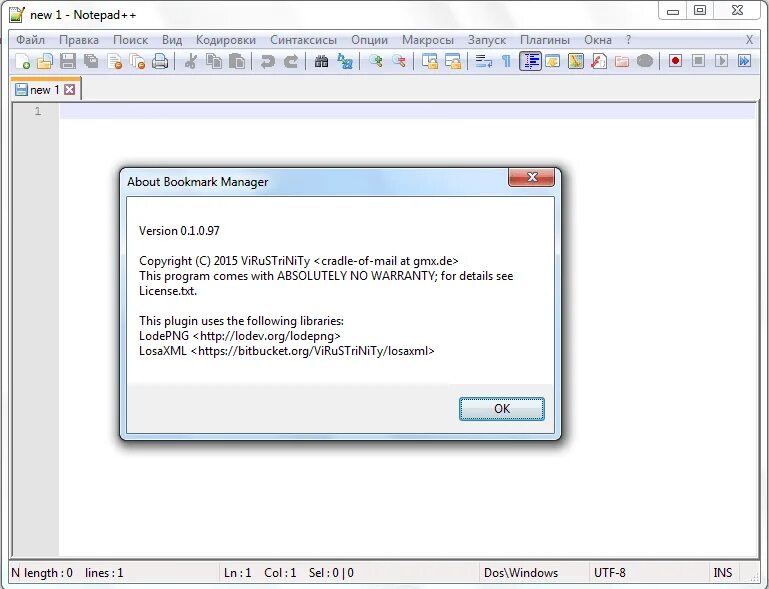
Task: Maximize the Notepad++ window
Action: tap(700, 10)
